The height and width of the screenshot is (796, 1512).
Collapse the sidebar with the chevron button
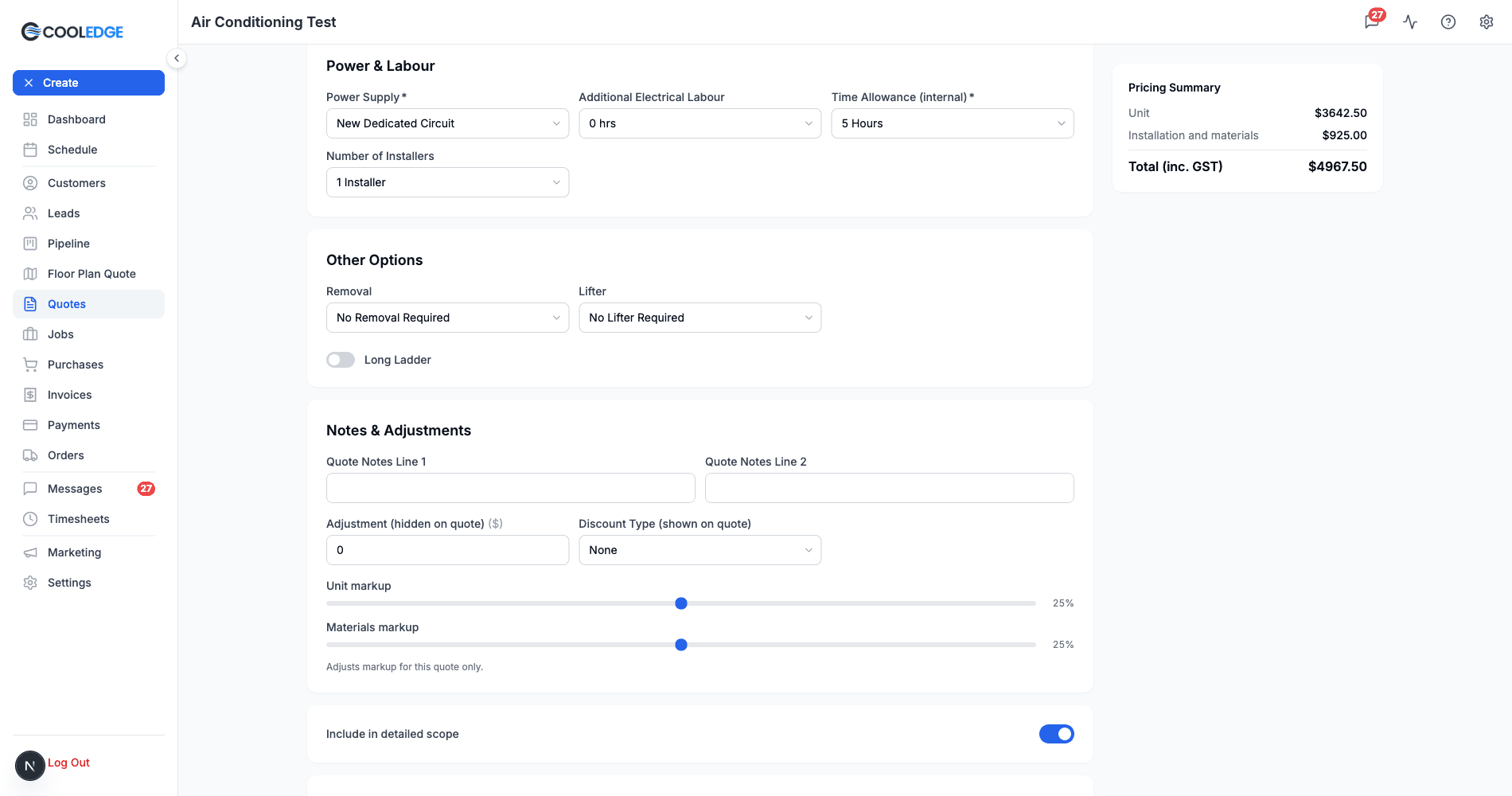point(177,58)
